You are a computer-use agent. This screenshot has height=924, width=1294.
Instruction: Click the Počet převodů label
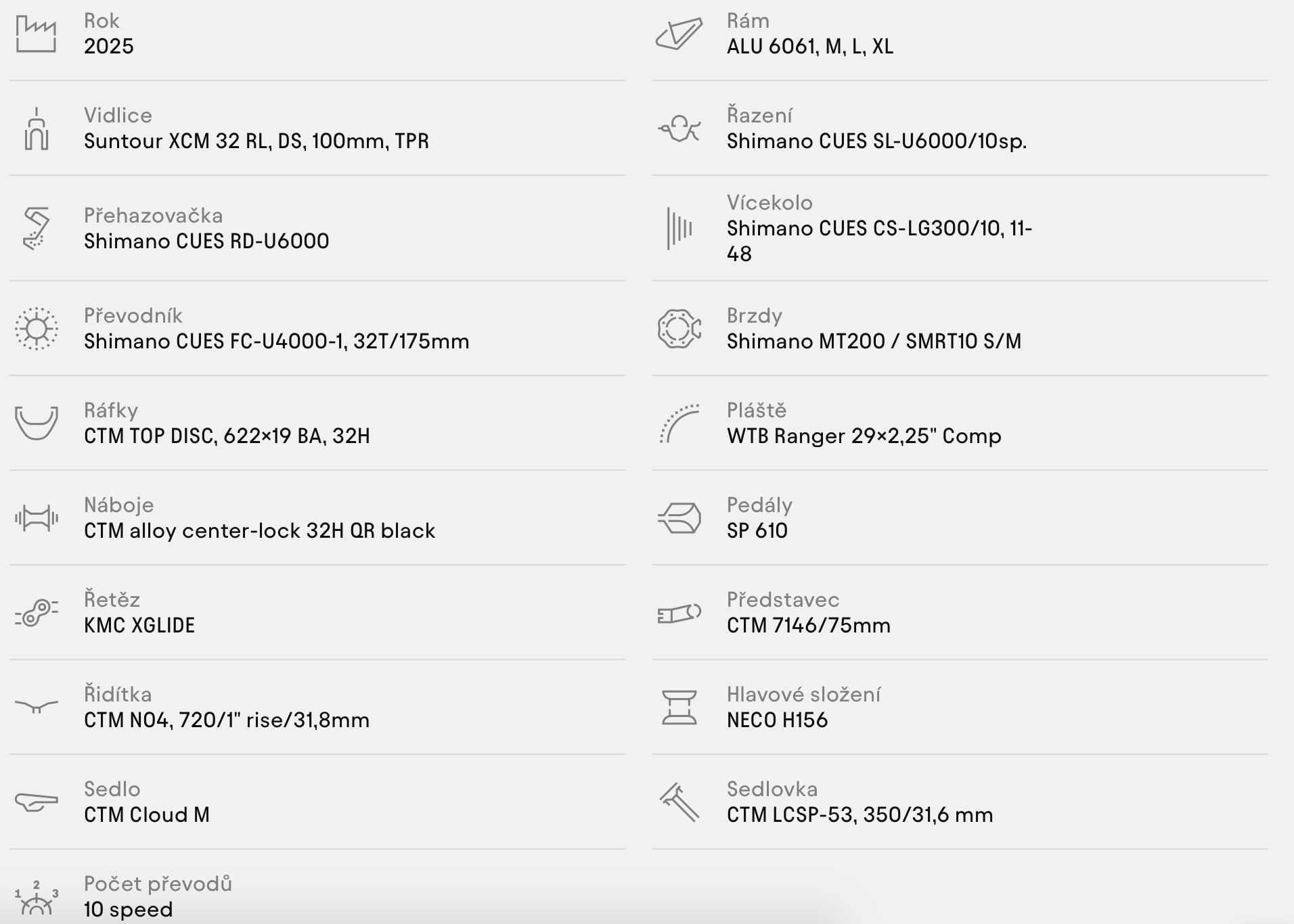coord(158,884)
